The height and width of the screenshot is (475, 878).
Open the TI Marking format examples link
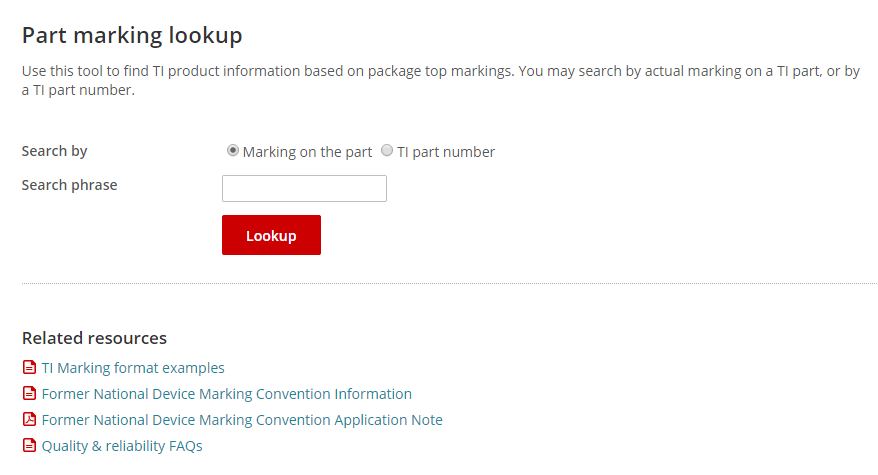(133, 368)
